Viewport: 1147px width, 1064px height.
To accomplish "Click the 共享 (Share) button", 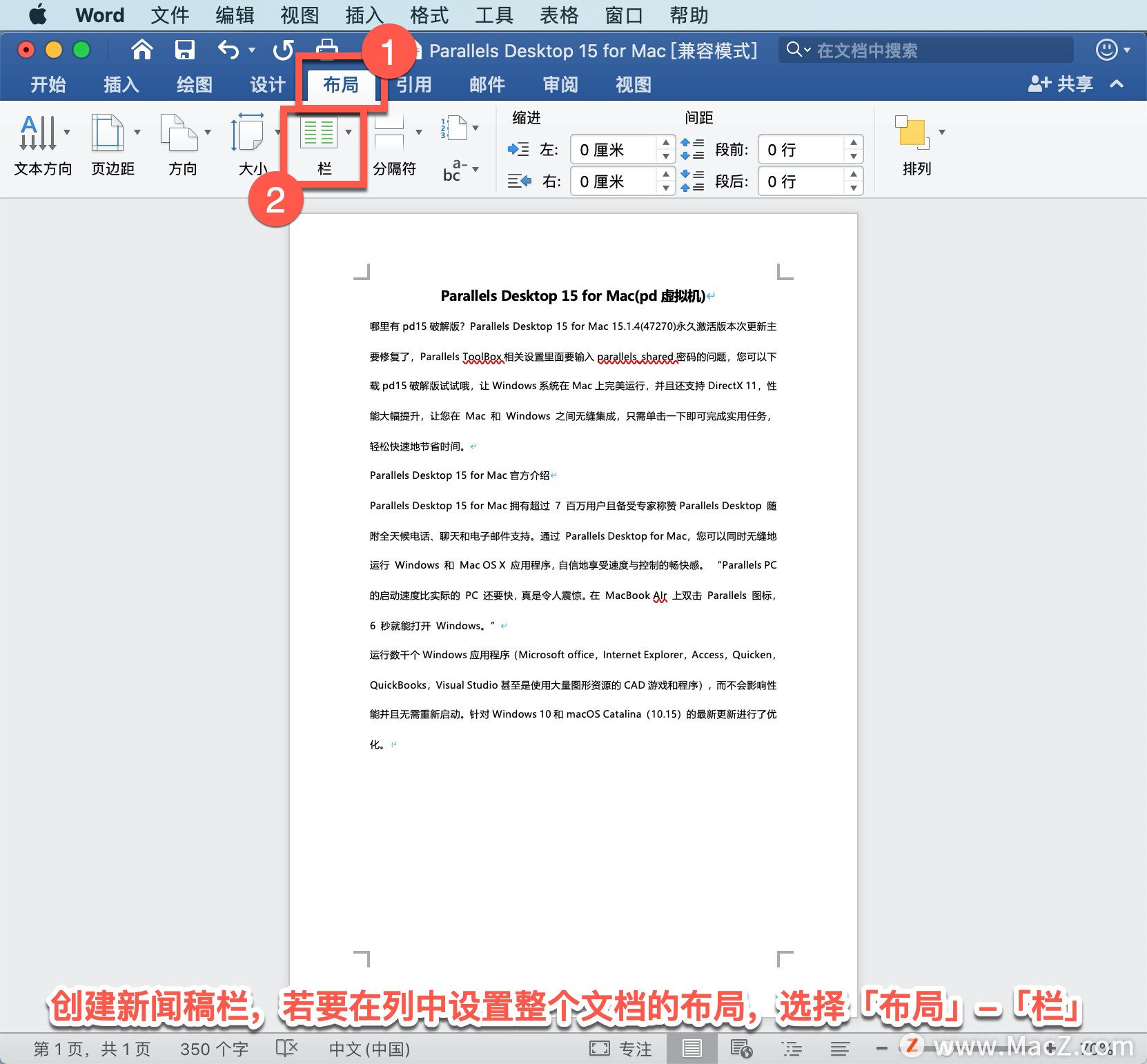I will point(1061,84).
